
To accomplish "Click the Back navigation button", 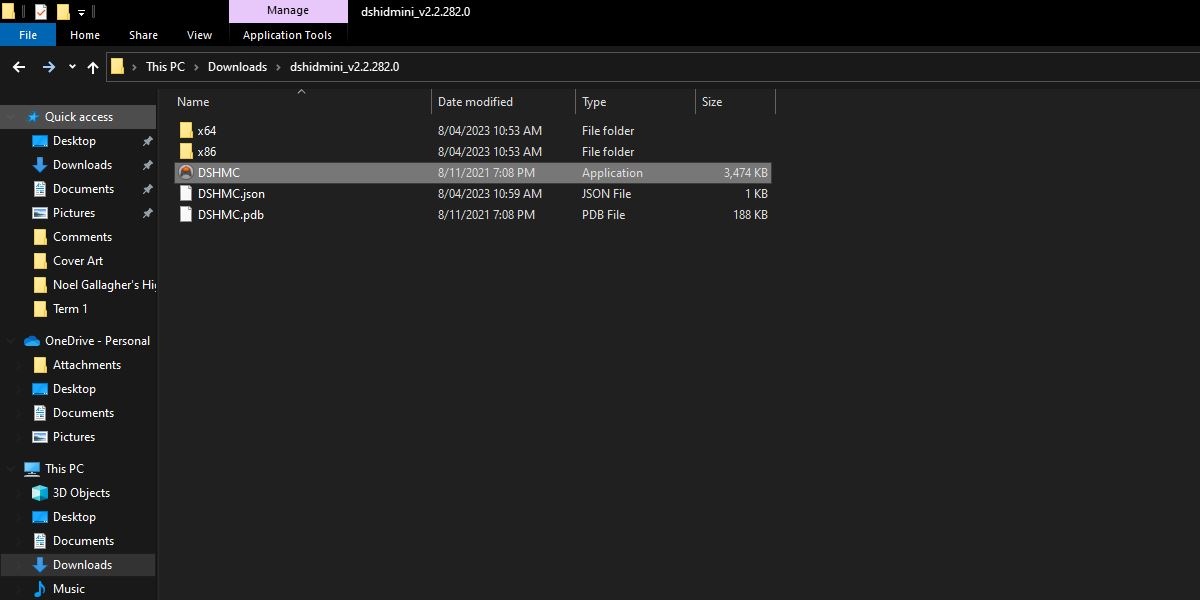I will click(x=19, y=66).
